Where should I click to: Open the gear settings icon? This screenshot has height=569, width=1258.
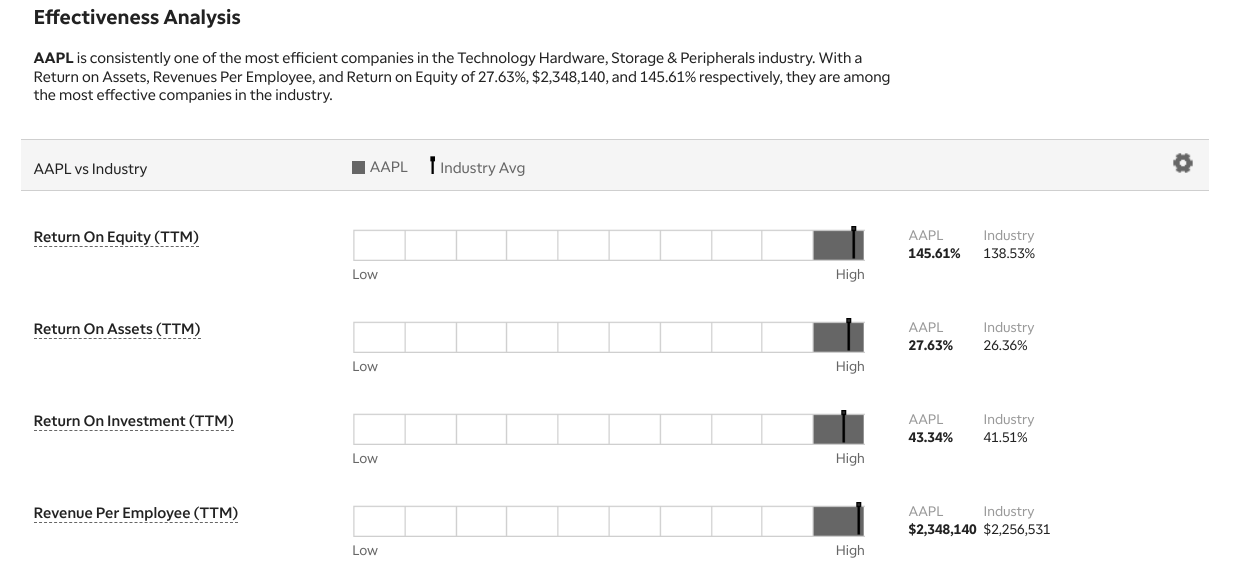(x=1183, y=164)
